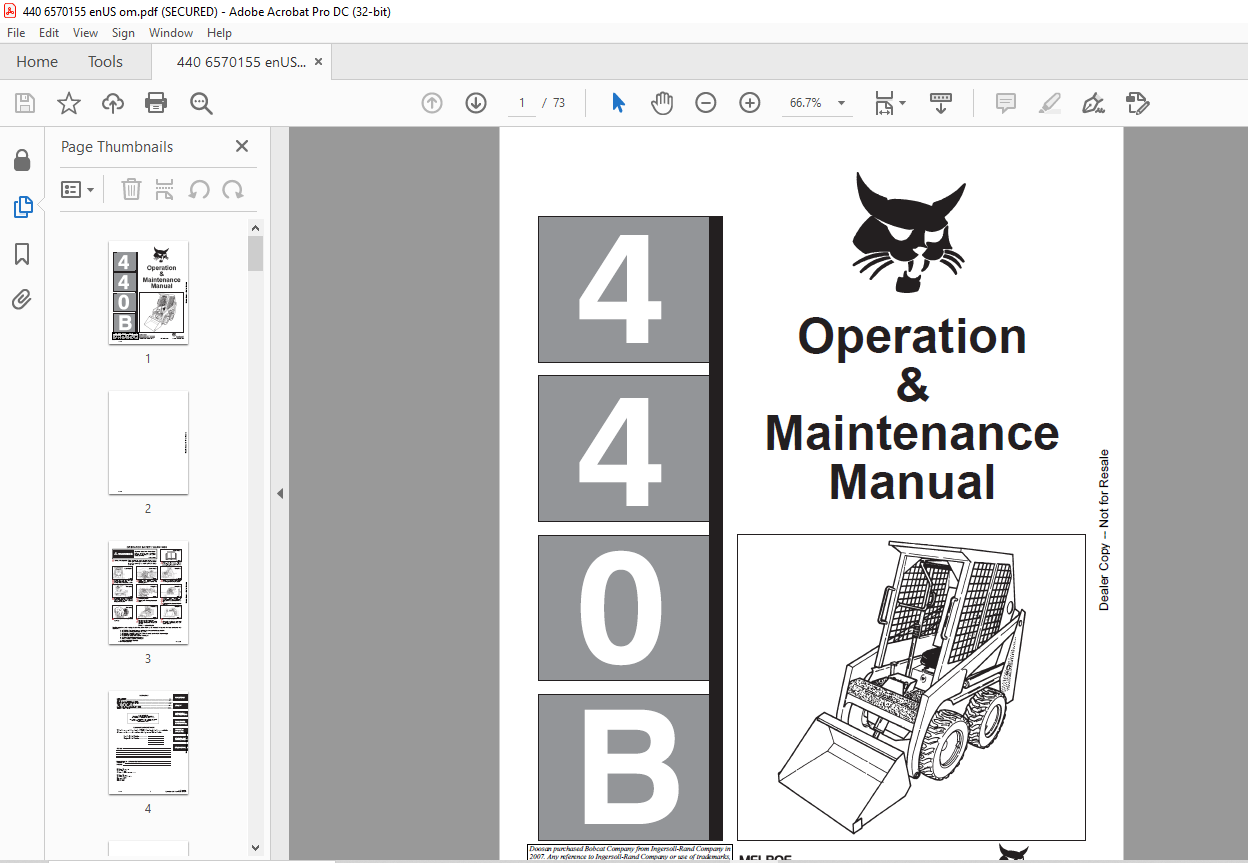Switch to the Tools tab
This screenshot has width=1248, height=863.
(x=105, y=62)
